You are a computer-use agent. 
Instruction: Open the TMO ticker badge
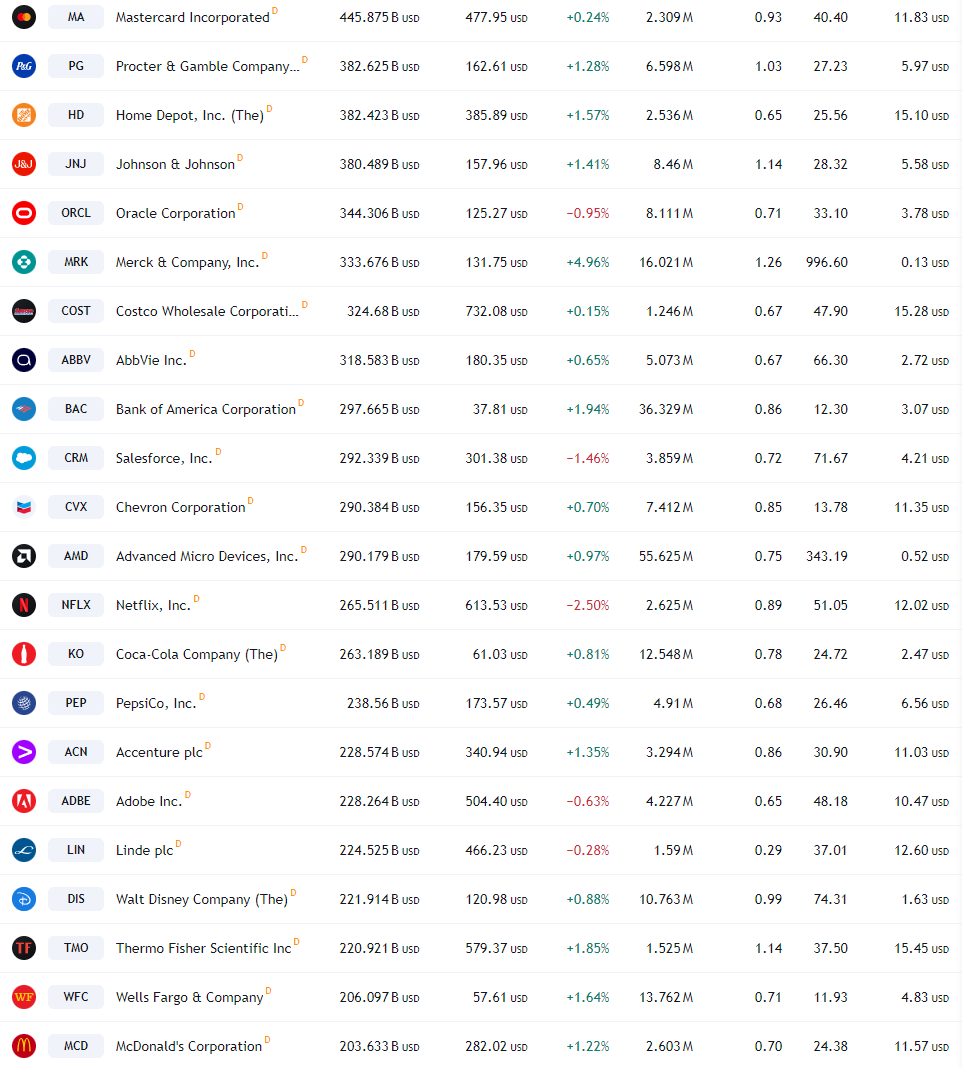tap(76, 948)
